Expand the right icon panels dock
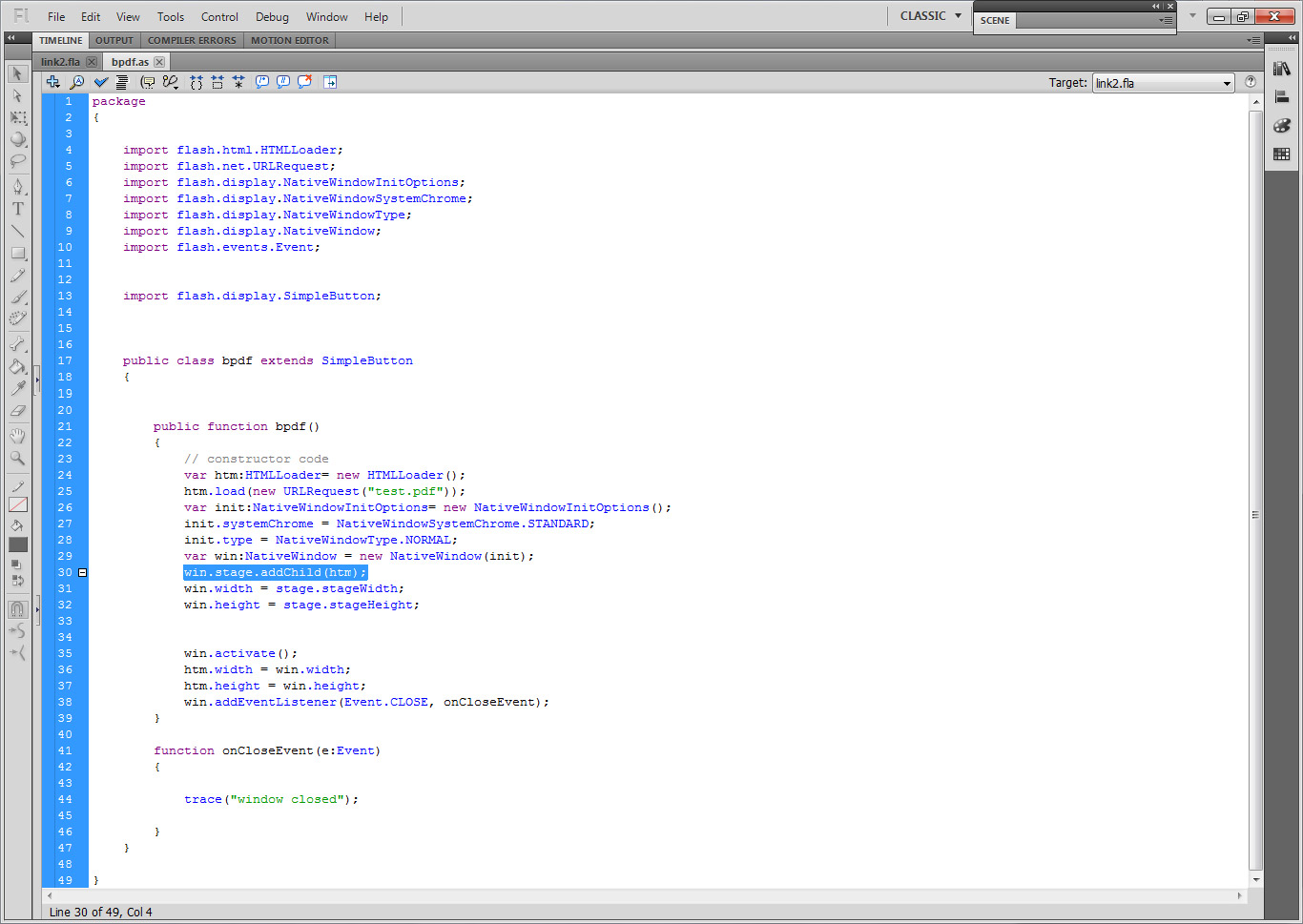 click(x=1293, y=38)
